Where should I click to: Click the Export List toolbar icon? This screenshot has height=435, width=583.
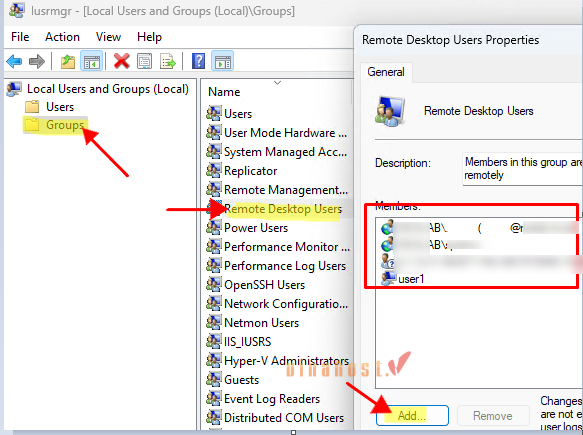(x=168, y=61)
